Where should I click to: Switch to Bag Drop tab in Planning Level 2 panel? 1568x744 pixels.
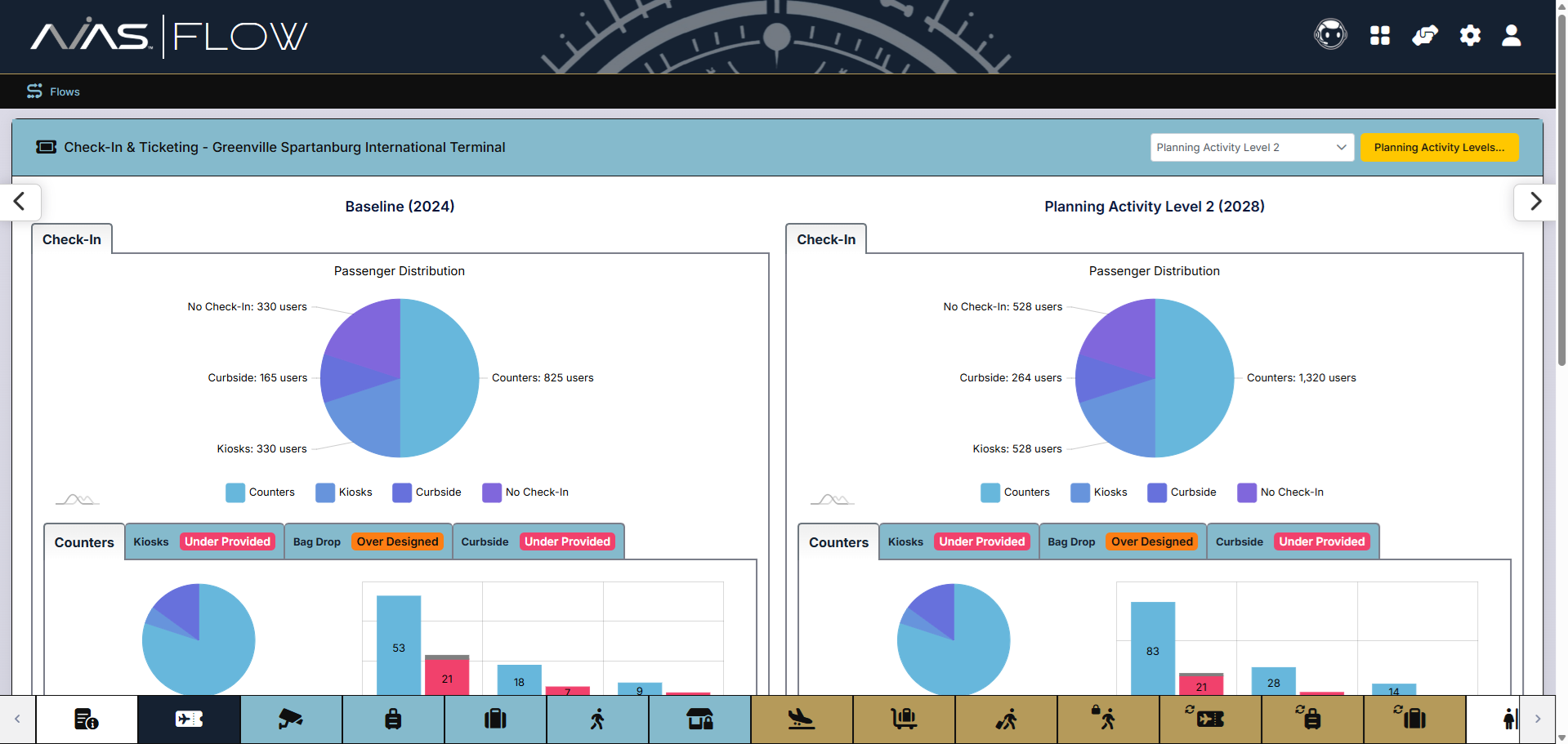coord(1123,541)
